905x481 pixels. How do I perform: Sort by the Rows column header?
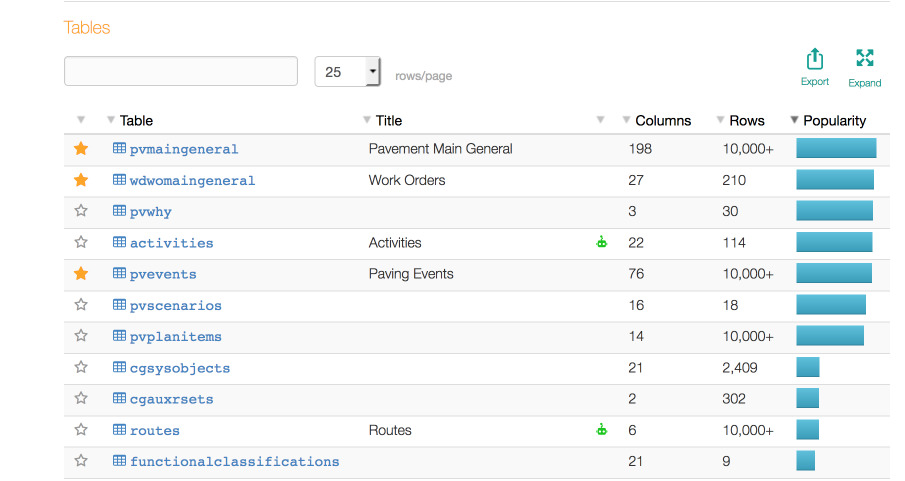[x=746, y=120]
